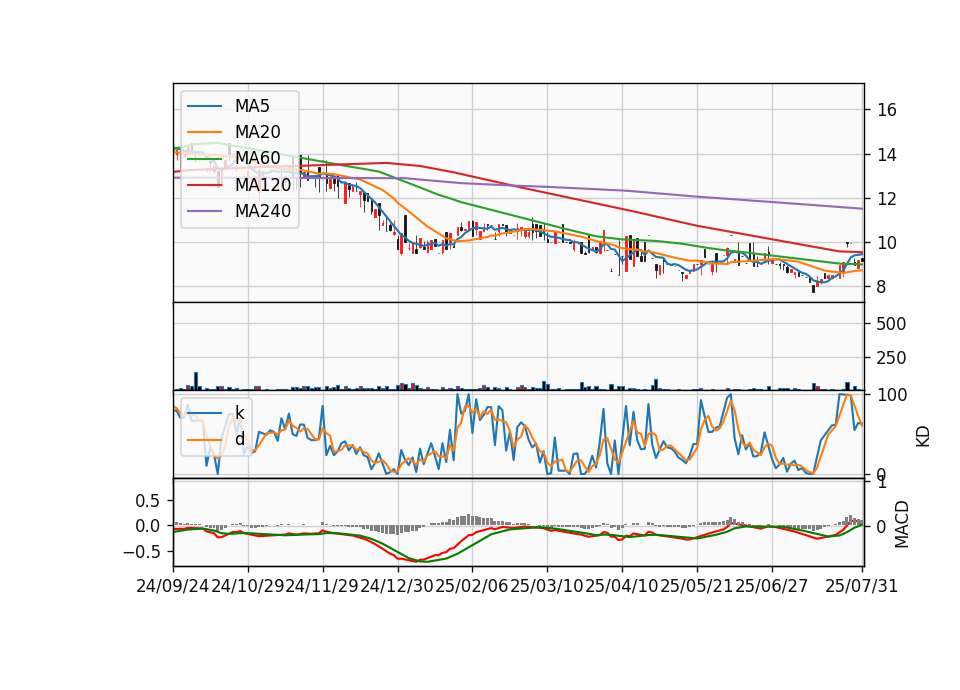Image resolution: width=960 pixels, height=690 pixels.
Task: Click the KD axis title
Action: [x=923, y=436]
